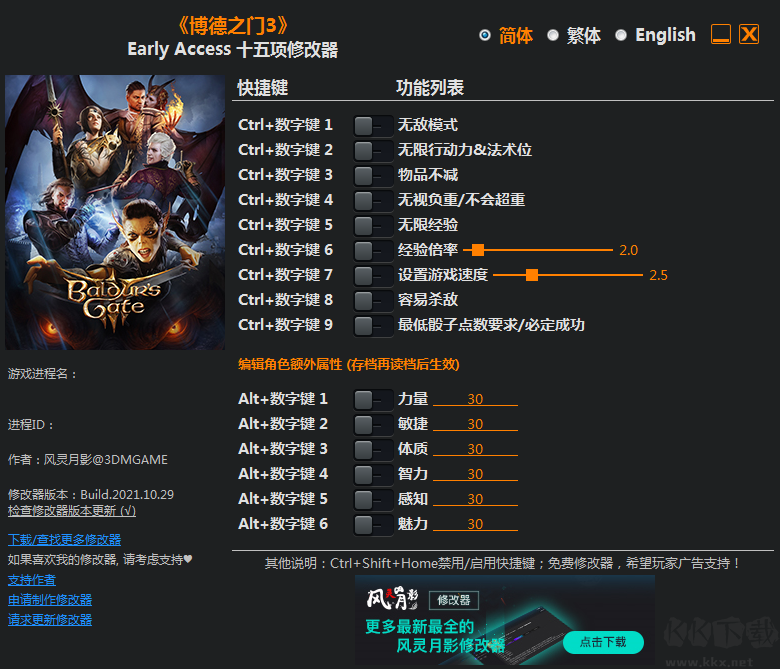Image resolution: width=780 pixels, height=669 pixels.
Task: Click the 支持作者 link
Action: [x=31, y=580]
